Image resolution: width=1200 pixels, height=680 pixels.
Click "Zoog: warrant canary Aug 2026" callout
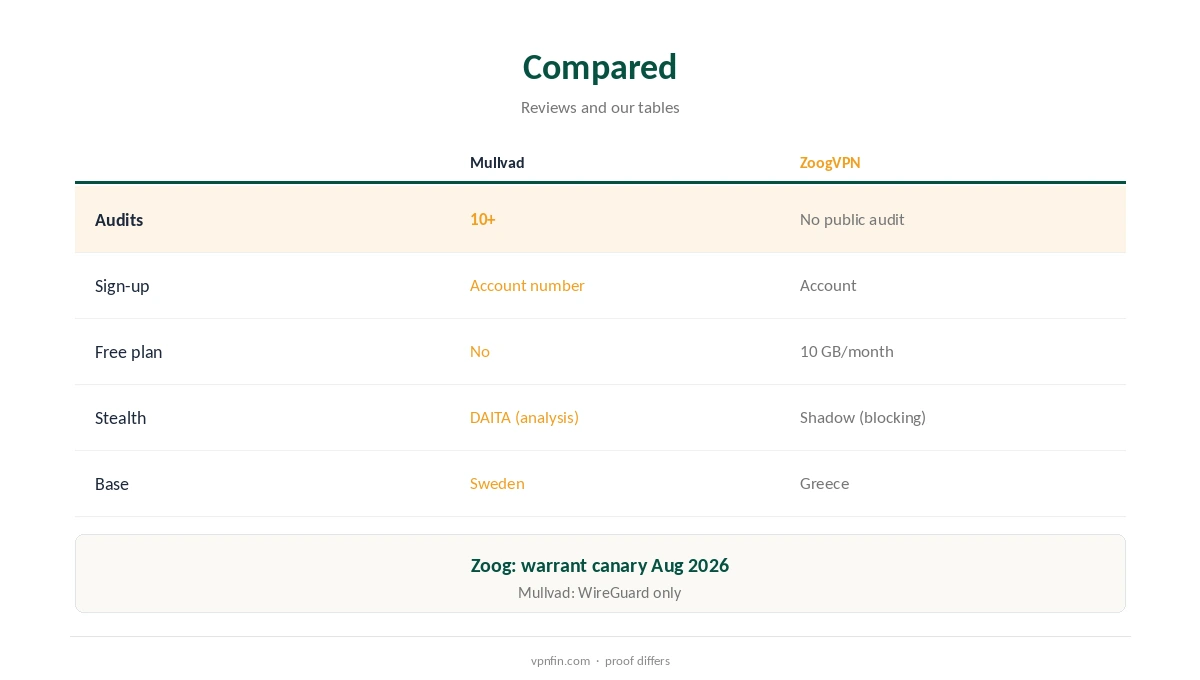(x=600, y=565)
